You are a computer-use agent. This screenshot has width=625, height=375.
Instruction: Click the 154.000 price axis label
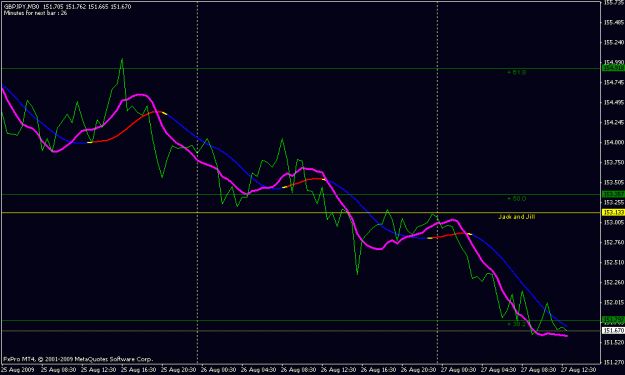614,142
